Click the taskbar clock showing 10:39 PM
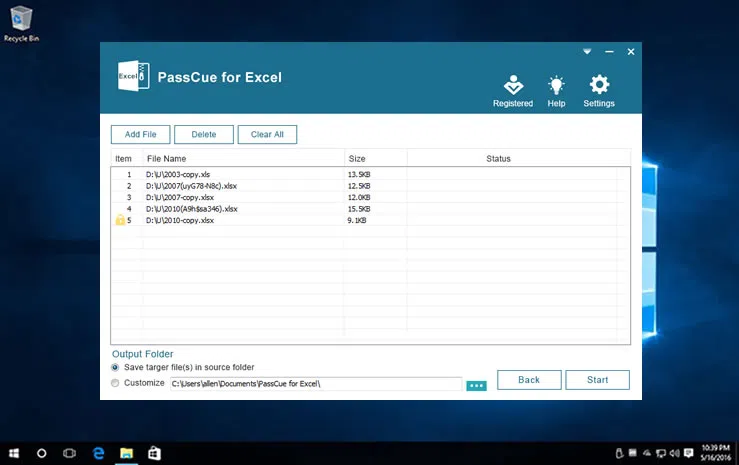The image size is (739, 465). 715,453
